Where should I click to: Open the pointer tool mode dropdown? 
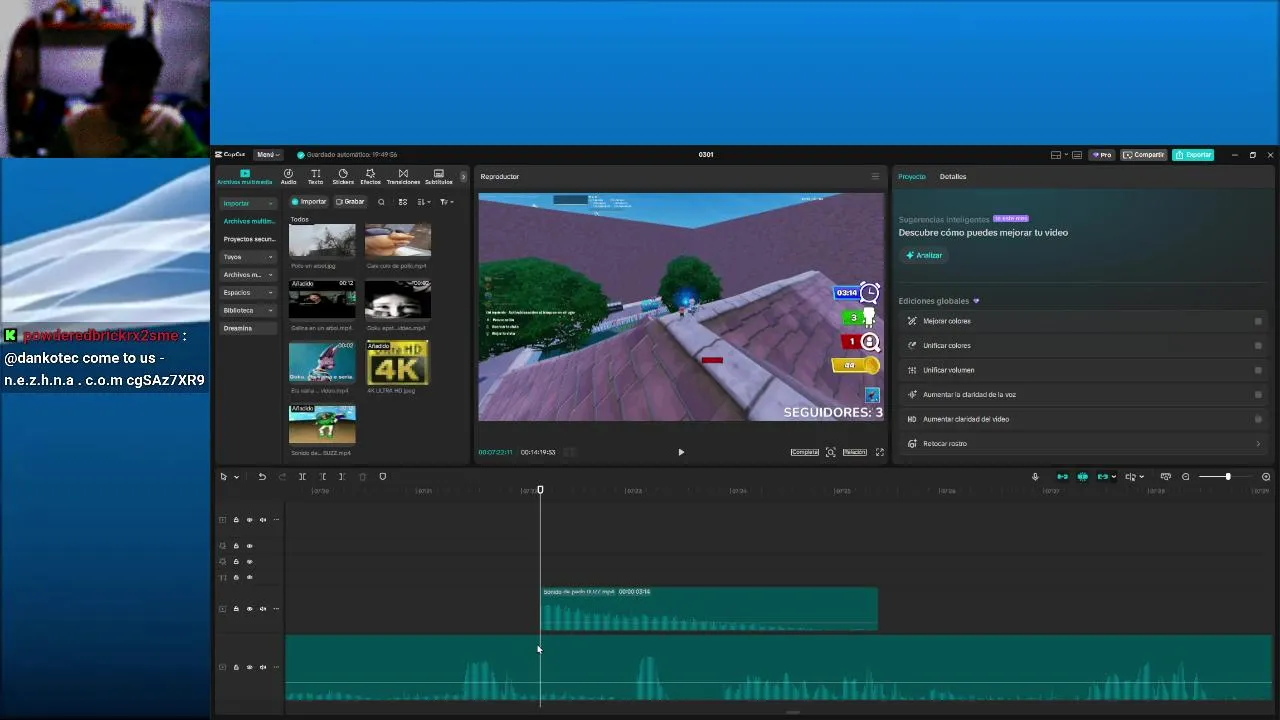(236, 477)
